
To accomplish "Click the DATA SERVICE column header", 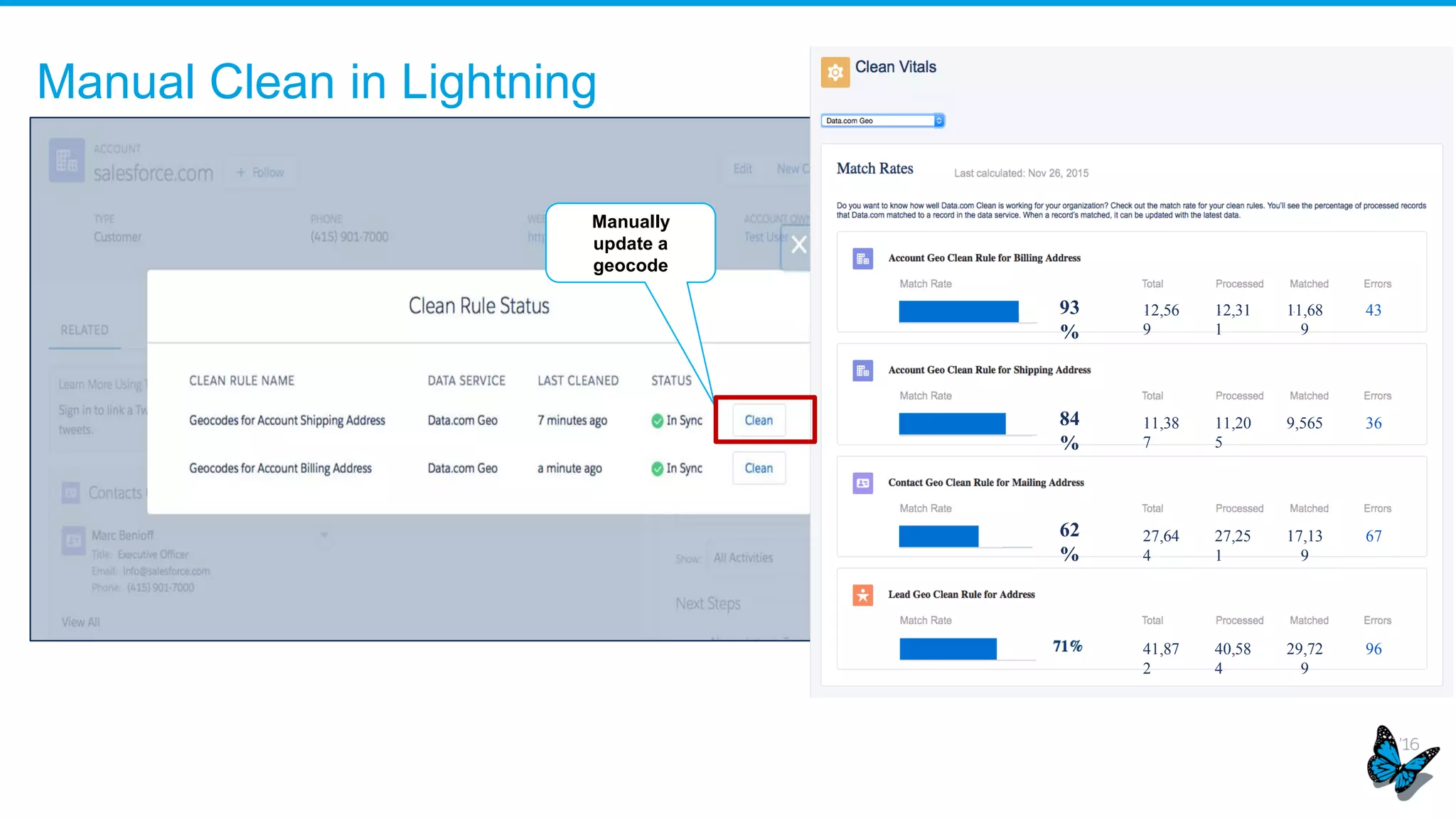I will click(x=466, y=380).
